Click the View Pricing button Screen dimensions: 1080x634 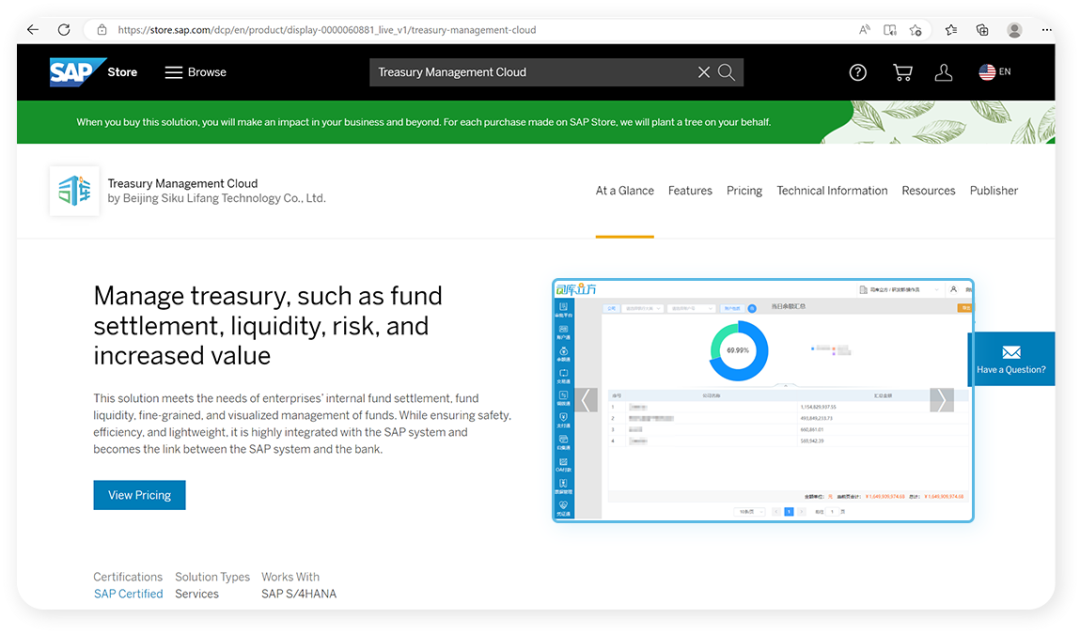(140, 495)
